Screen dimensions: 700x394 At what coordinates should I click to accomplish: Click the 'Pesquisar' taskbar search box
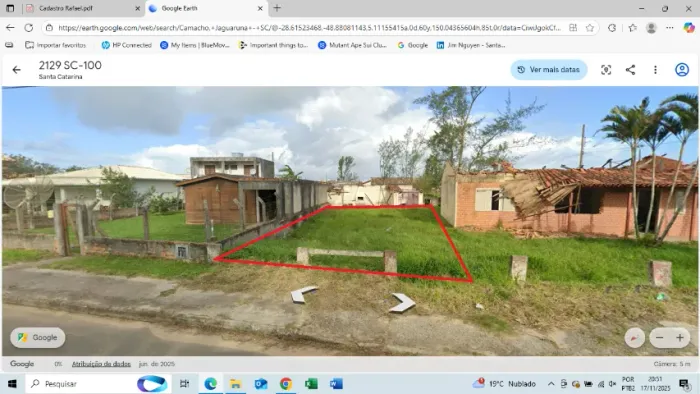[x=98, y=384]
